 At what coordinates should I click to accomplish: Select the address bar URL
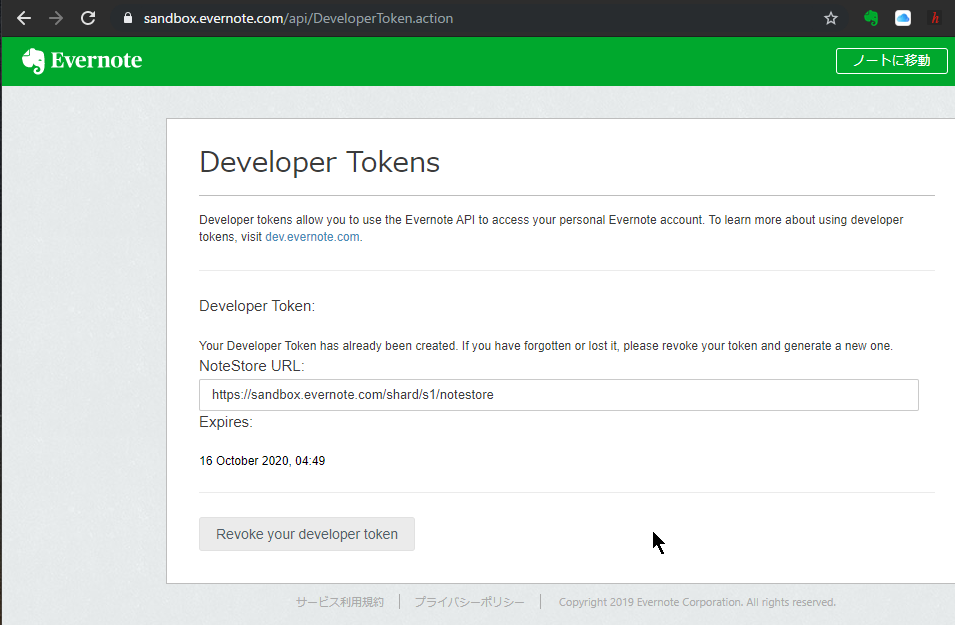[298, 18]
